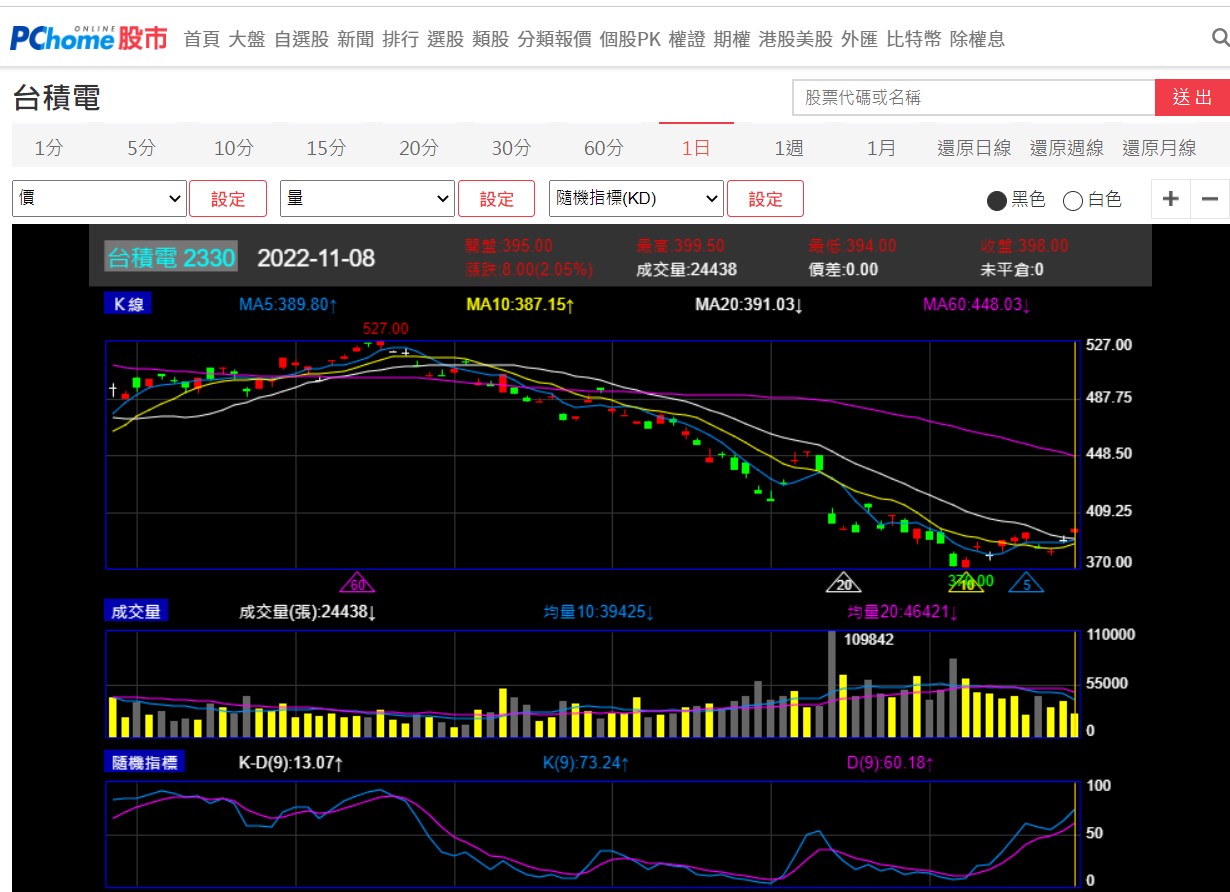Open 新聞 in the navigation bar
The height and width of the screenshot is (892, 1230).
(355, 39)
